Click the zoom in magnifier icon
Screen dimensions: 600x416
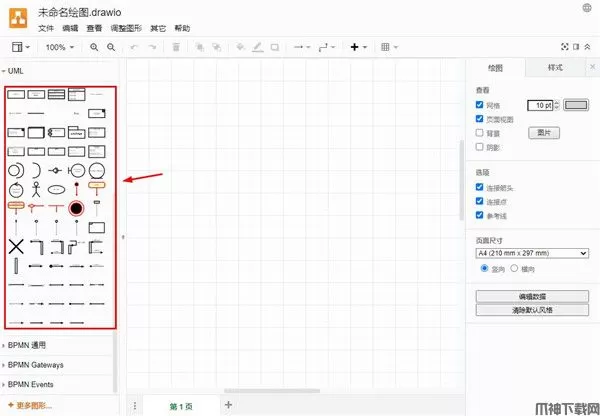tap(94, 47)
